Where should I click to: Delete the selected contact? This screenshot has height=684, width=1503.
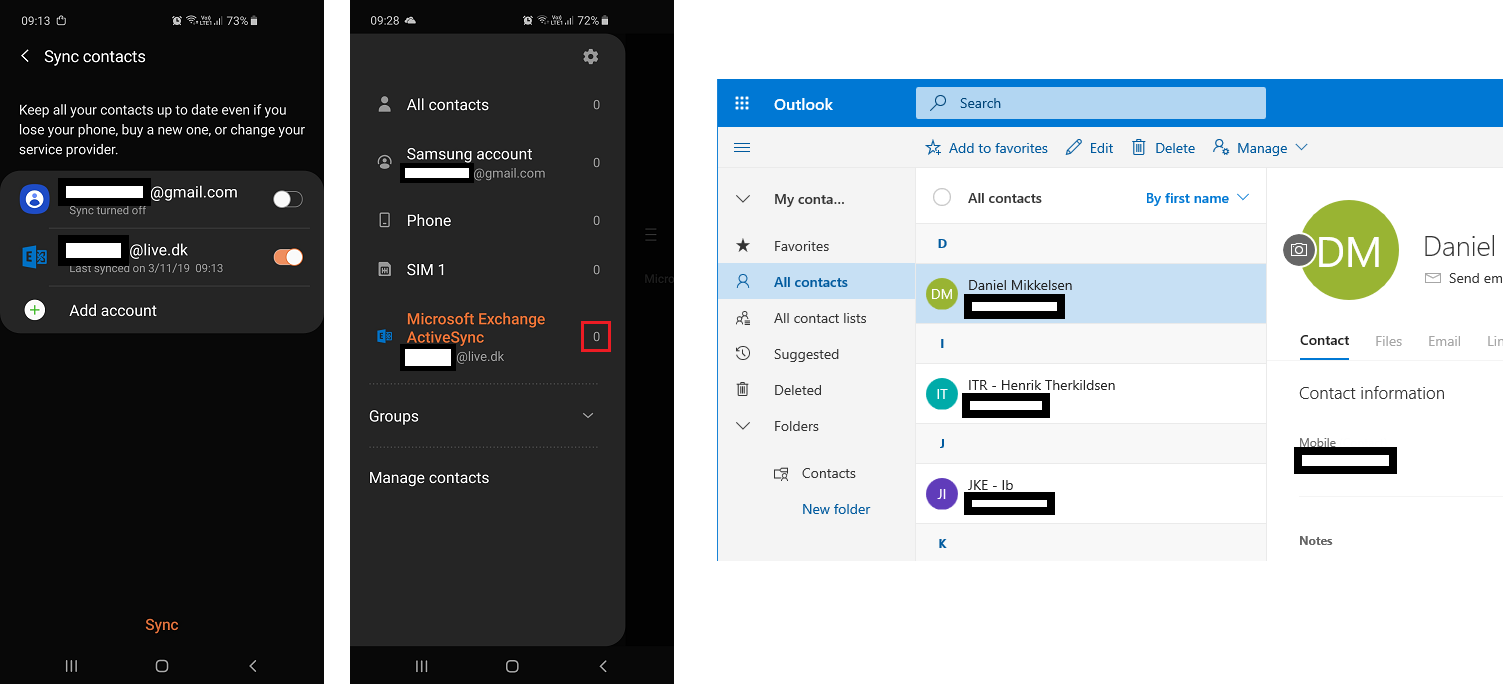[1163, 148]
